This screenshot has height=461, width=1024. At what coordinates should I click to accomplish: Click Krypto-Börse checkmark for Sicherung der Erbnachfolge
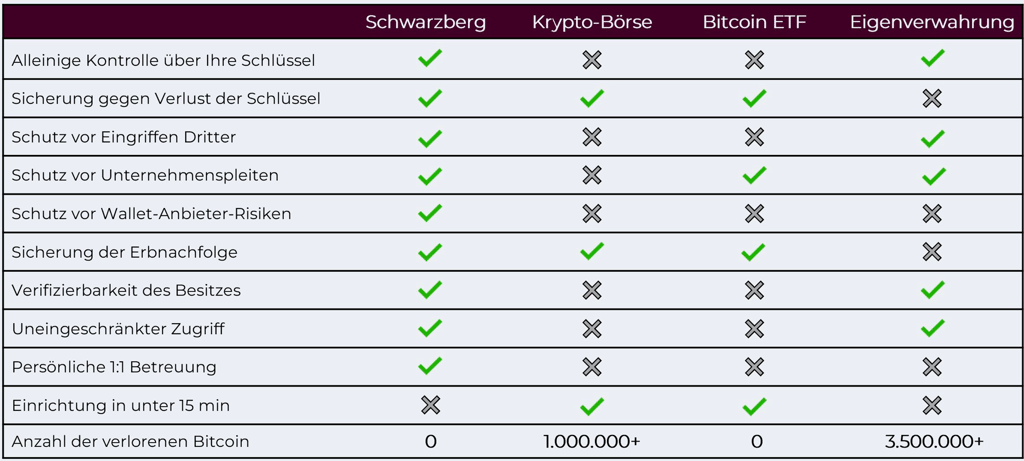coord(592,251)
